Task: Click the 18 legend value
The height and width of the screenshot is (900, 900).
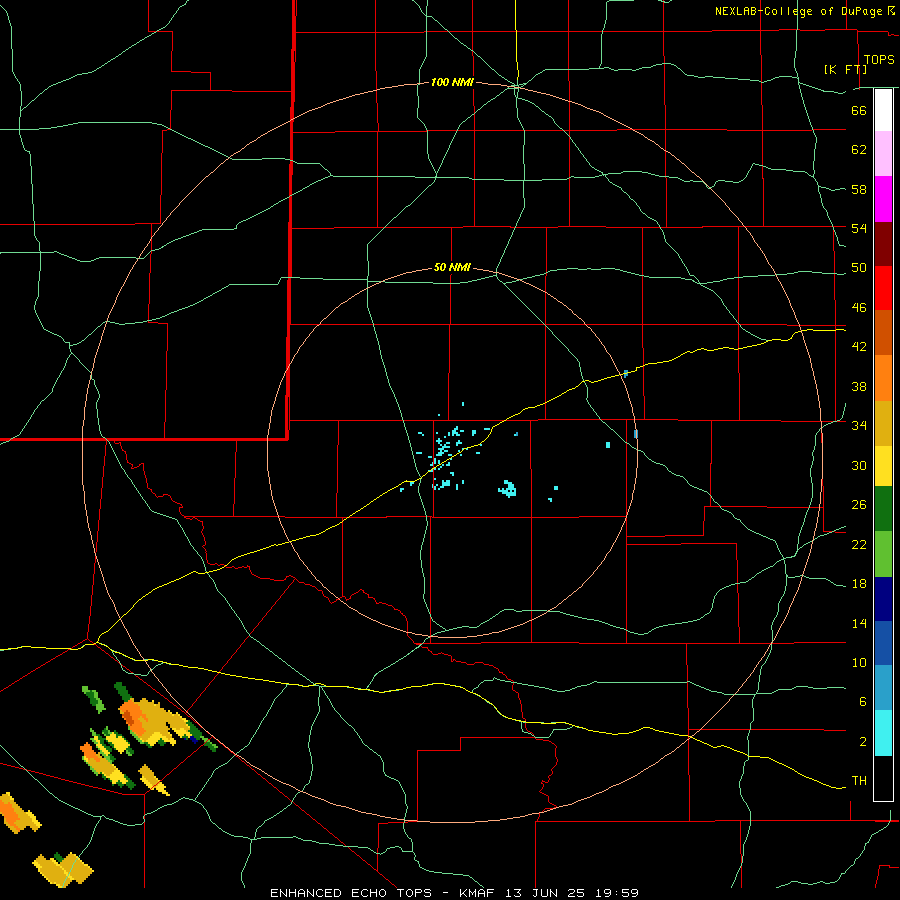Action: pyautogui.click(x=859, y=584)
